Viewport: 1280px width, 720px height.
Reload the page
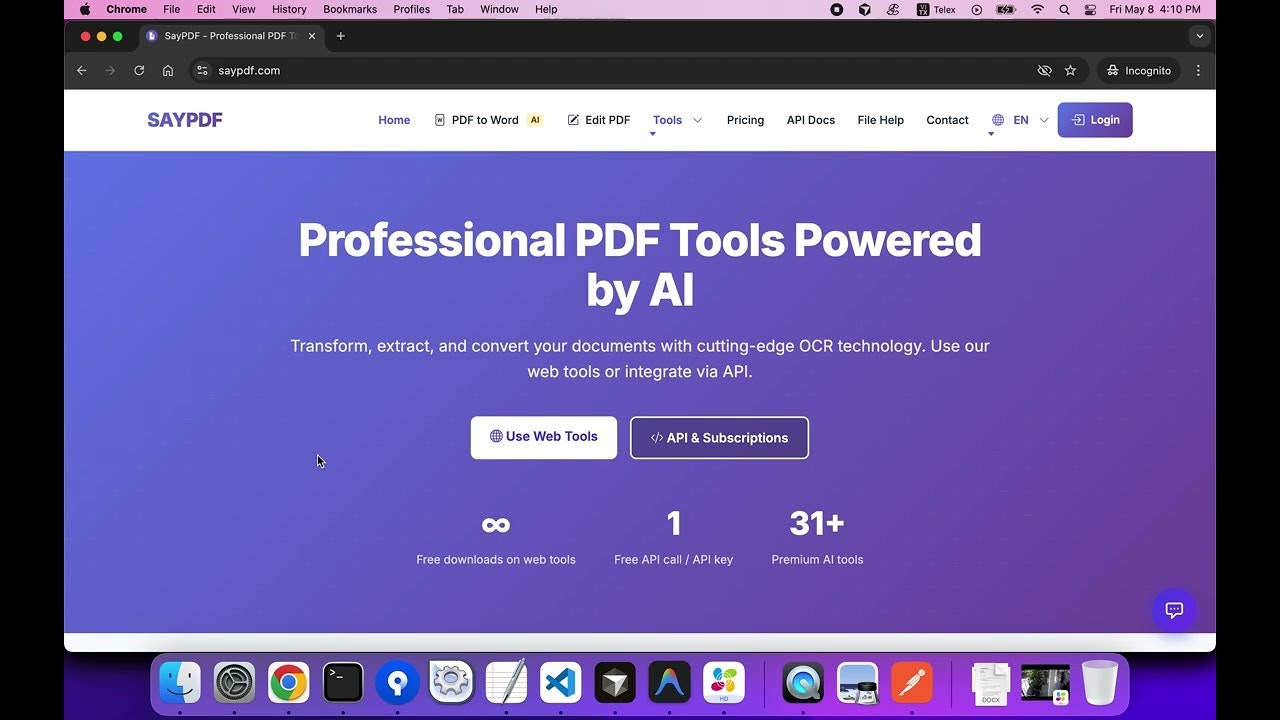pyautogui.click(x=139, y=71)
